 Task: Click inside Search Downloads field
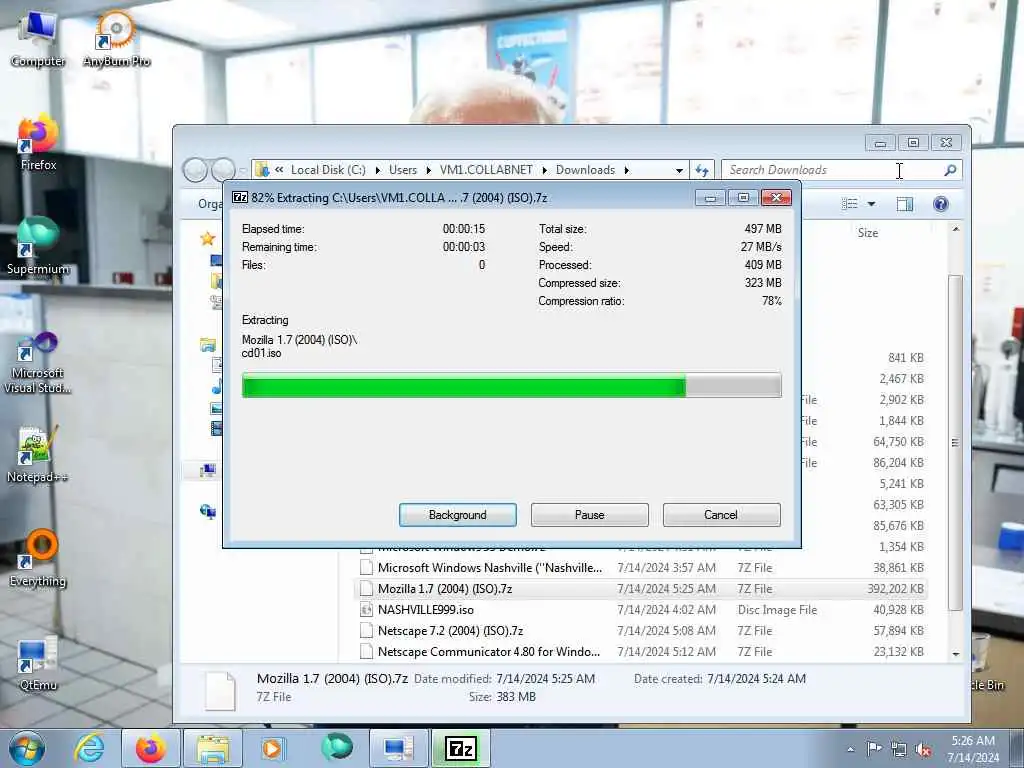833,170
